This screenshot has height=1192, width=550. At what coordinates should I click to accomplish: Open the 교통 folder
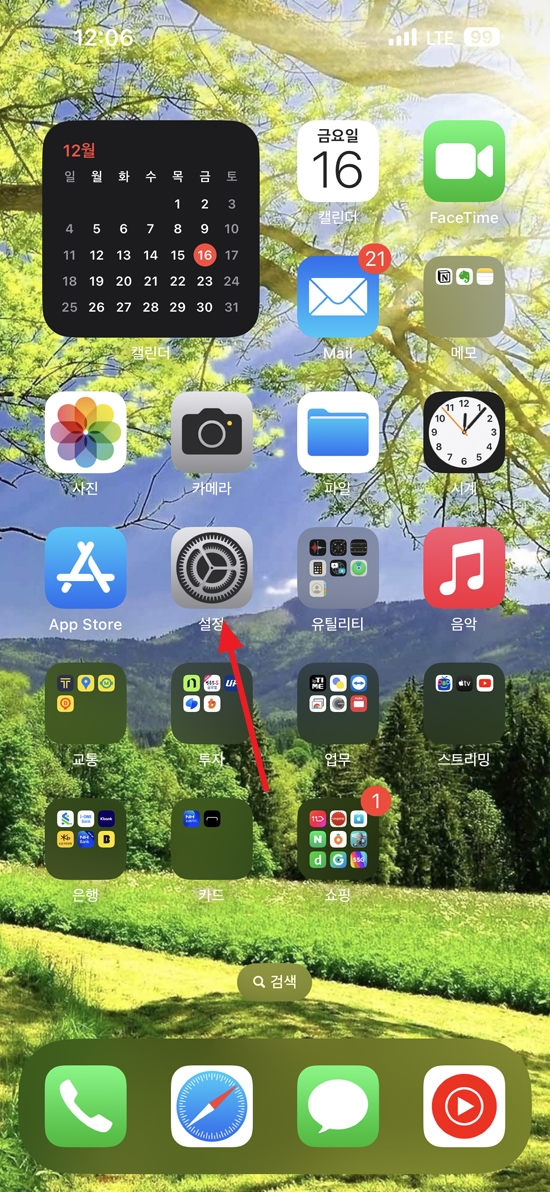tap(86, 703)
